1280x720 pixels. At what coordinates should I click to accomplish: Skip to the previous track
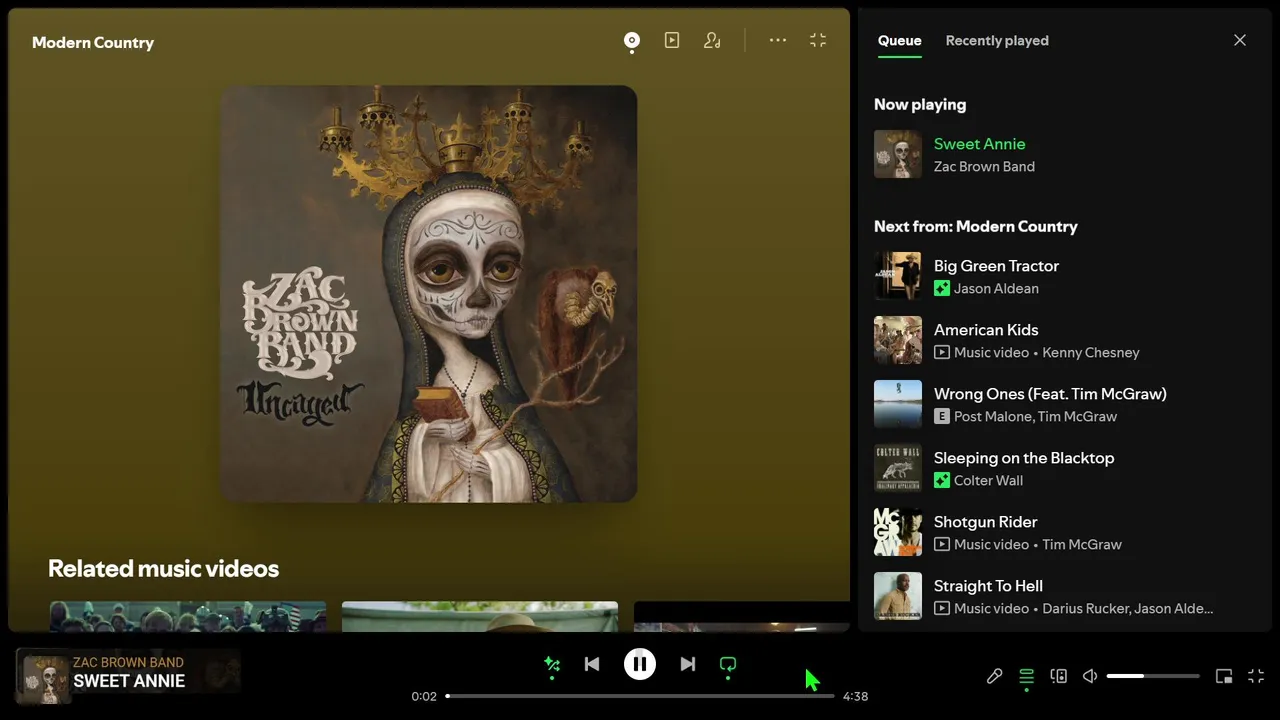point(592,664)
